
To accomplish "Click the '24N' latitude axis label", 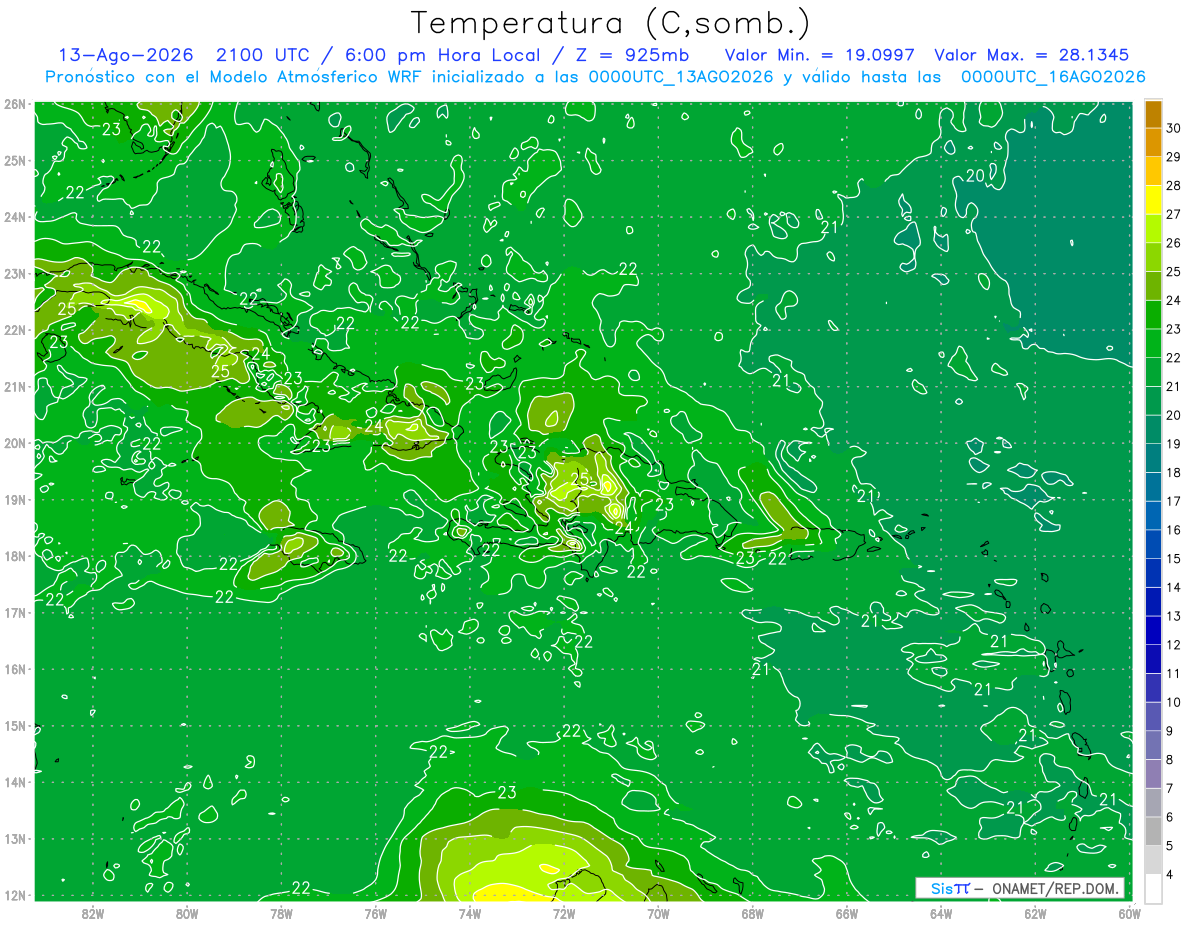I will [15, 217].
